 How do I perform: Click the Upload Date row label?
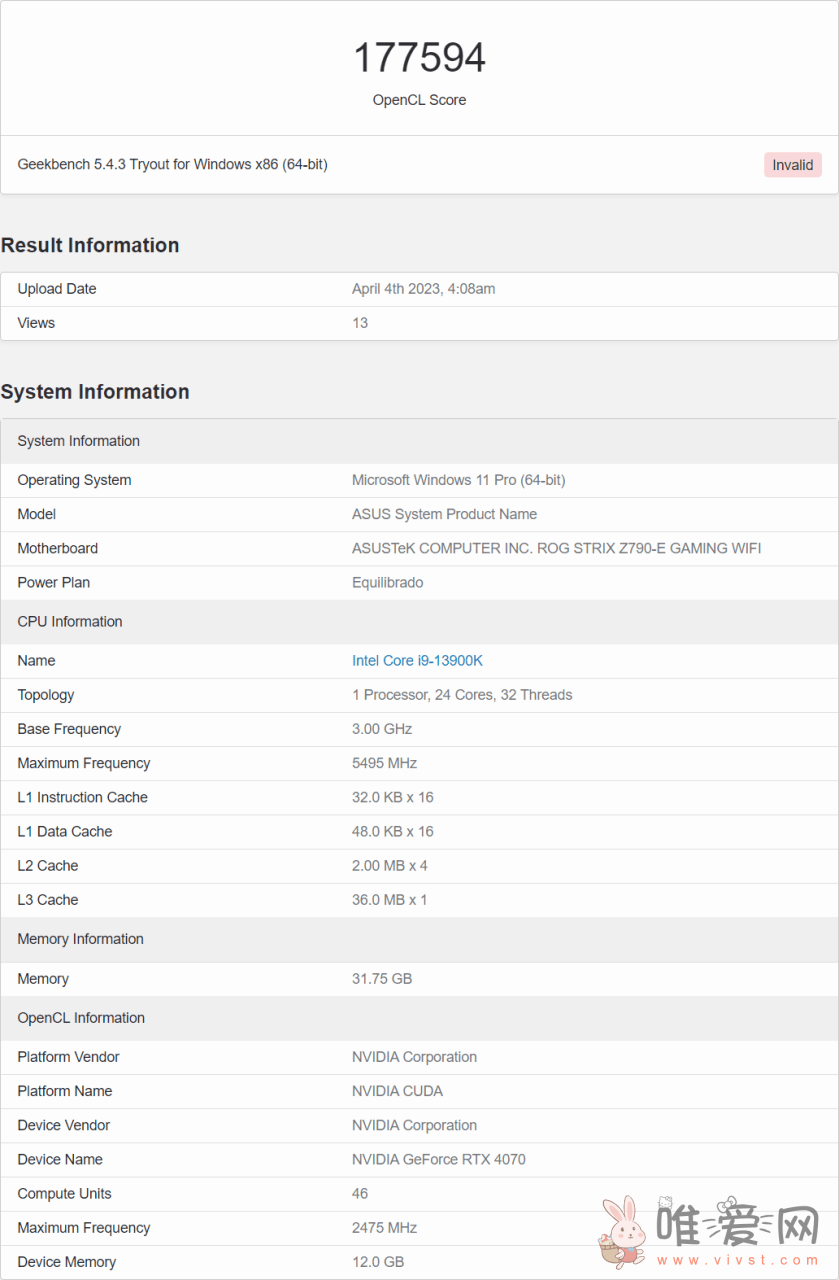[x=57, y=289]
